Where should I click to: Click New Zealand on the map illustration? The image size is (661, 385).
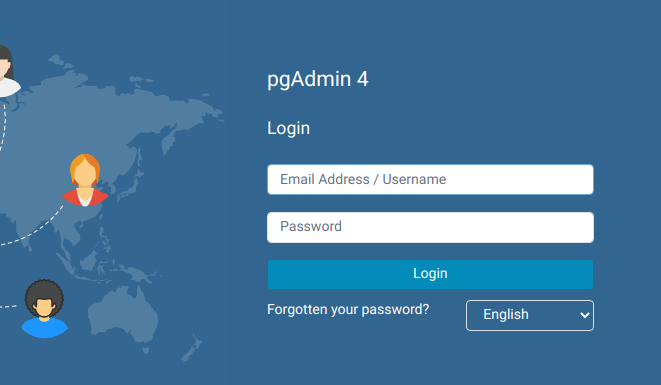[x=192, y=347]
